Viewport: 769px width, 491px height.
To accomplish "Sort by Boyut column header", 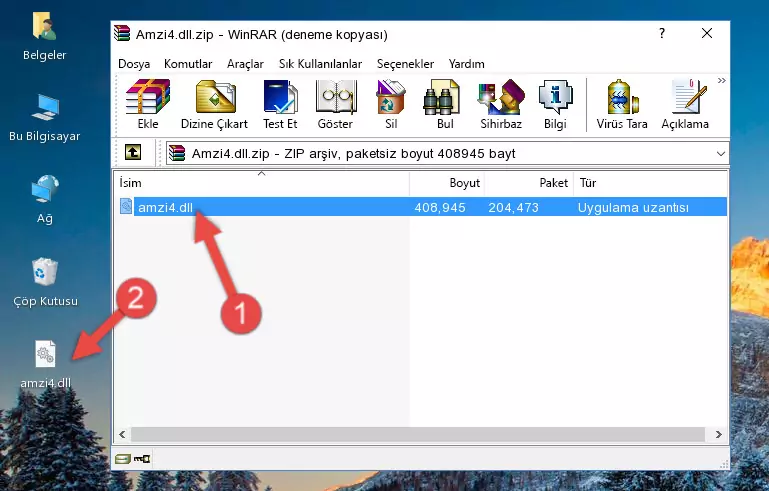I will (447, 182).
